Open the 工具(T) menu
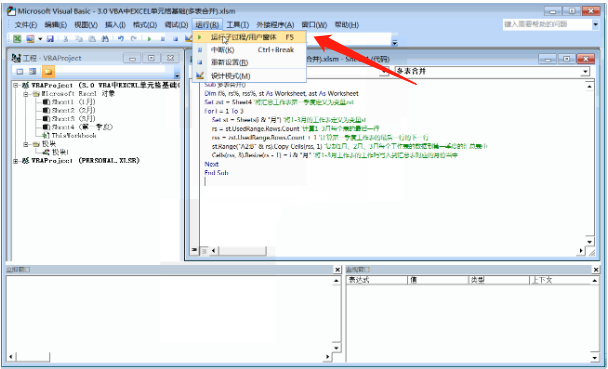Viewport: 608px width, 369px height. pyautogui.click(x=237, y=25)
